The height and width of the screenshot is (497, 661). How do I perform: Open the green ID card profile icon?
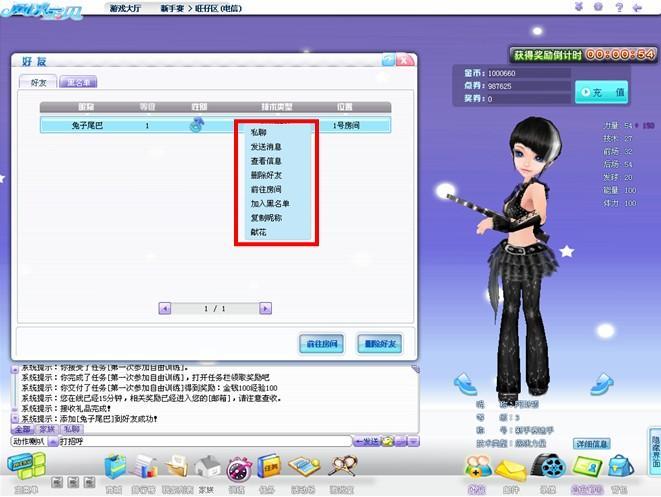point(587,467)
